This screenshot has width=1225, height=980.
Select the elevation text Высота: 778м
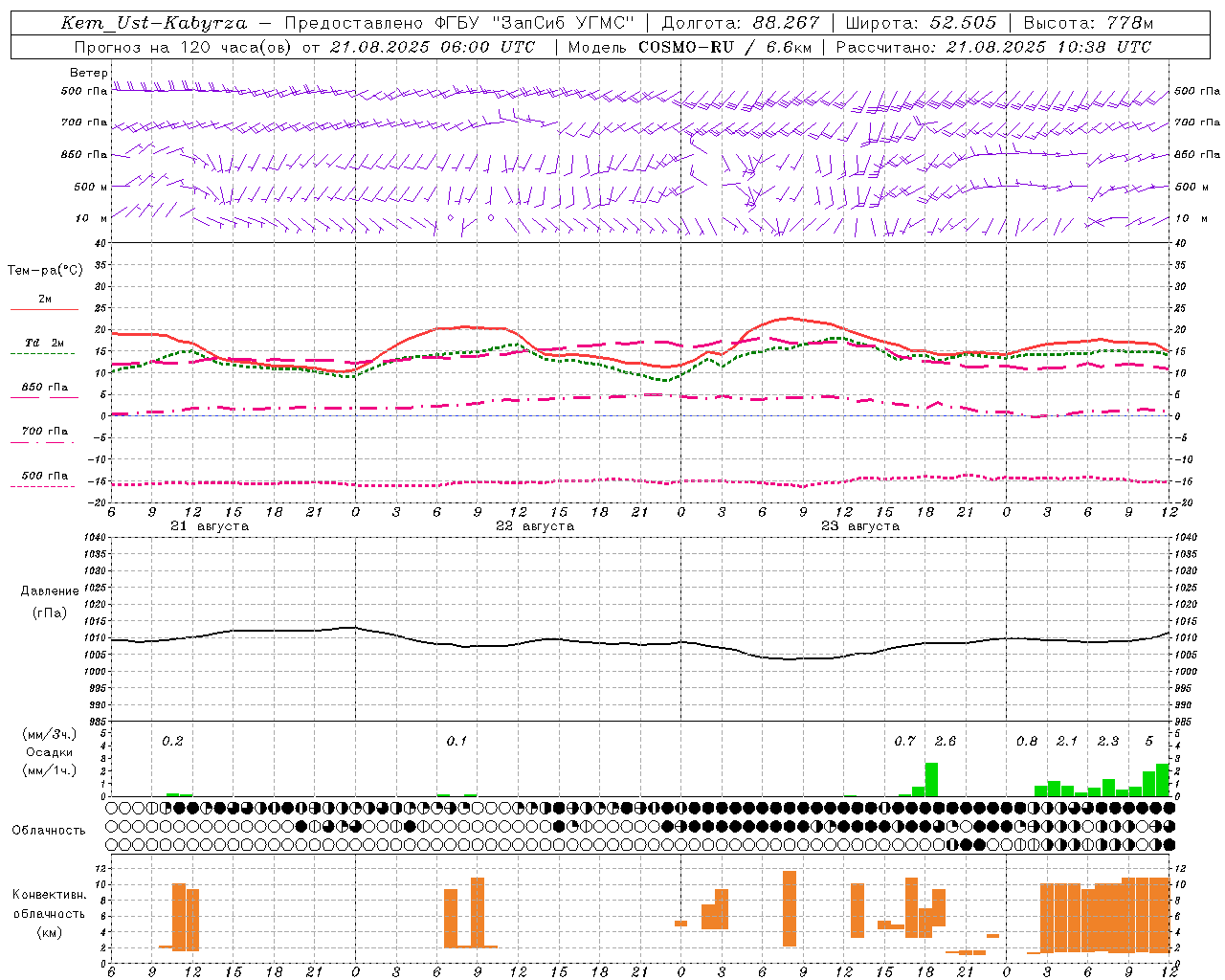(1088, 23)
